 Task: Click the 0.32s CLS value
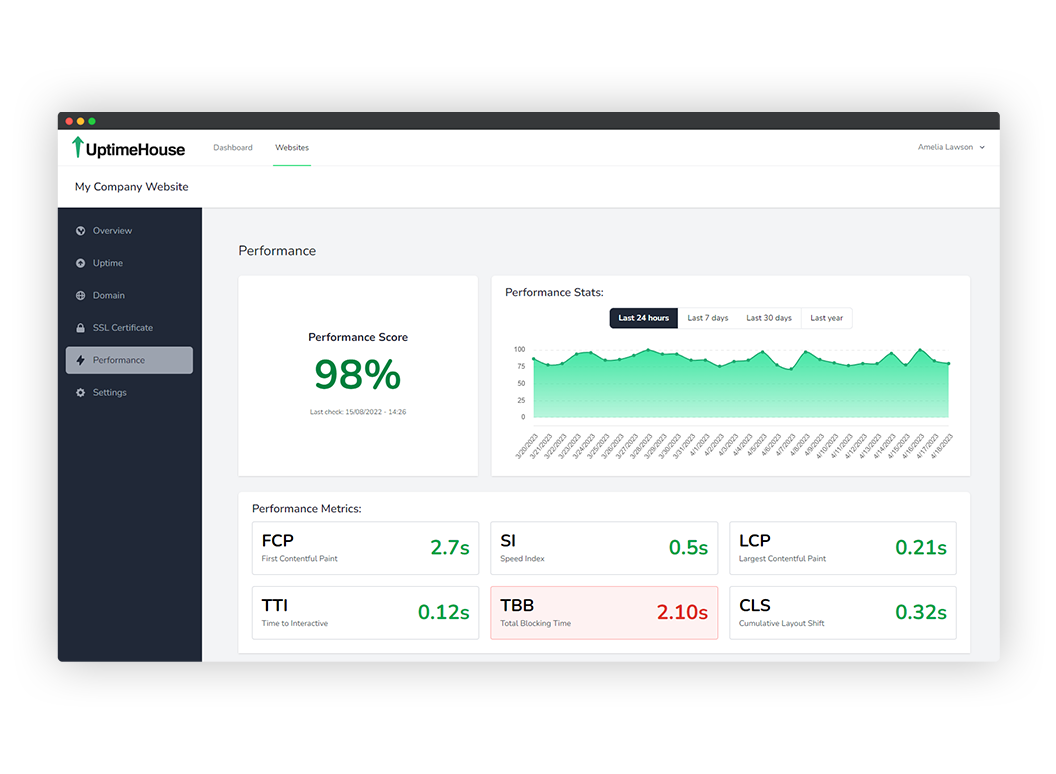tap(921, 612)
